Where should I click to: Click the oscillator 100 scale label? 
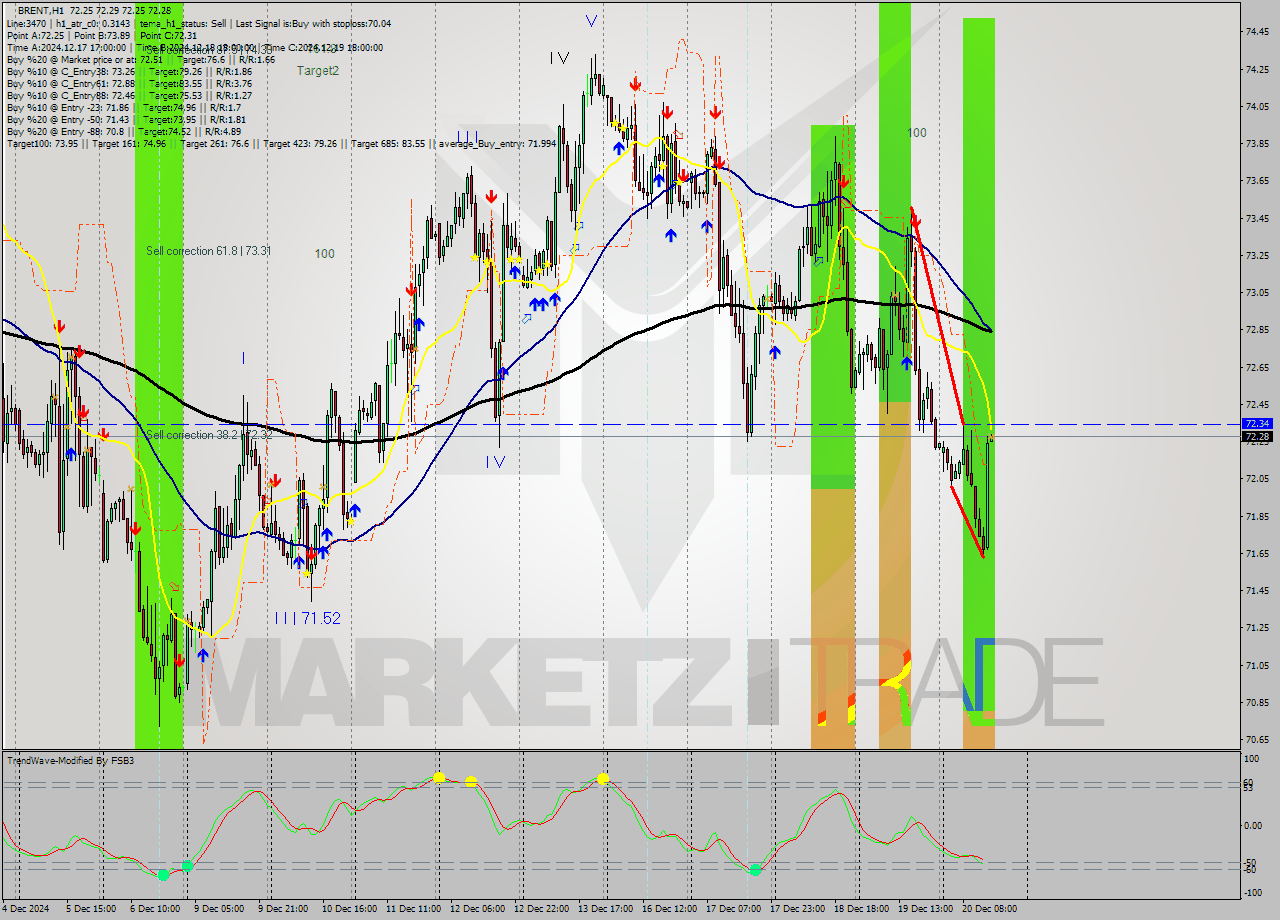tap(1252, 760)
